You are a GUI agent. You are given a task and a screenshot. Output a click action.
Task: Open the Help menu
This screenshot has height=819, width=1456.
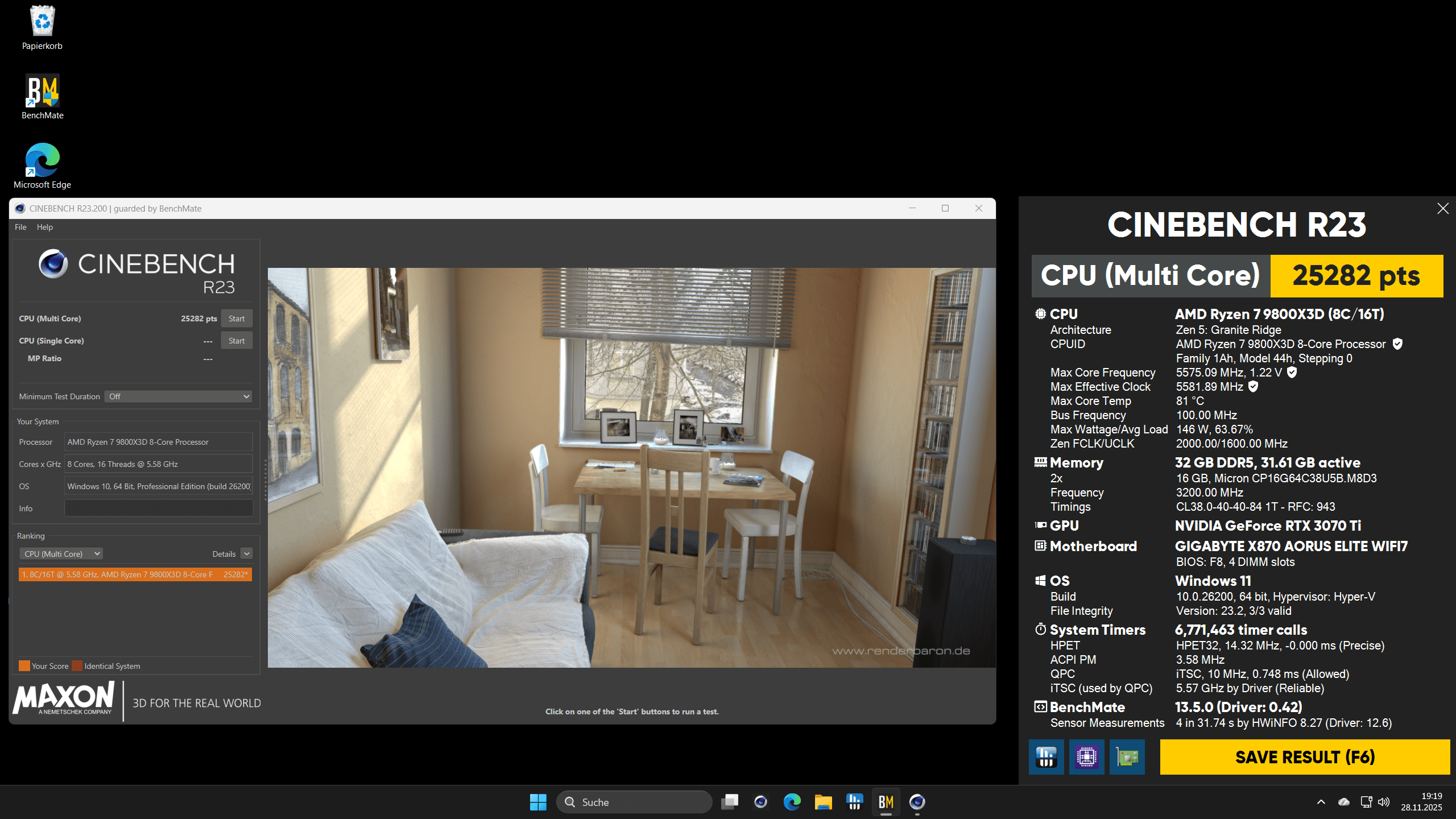click(45, 227)
